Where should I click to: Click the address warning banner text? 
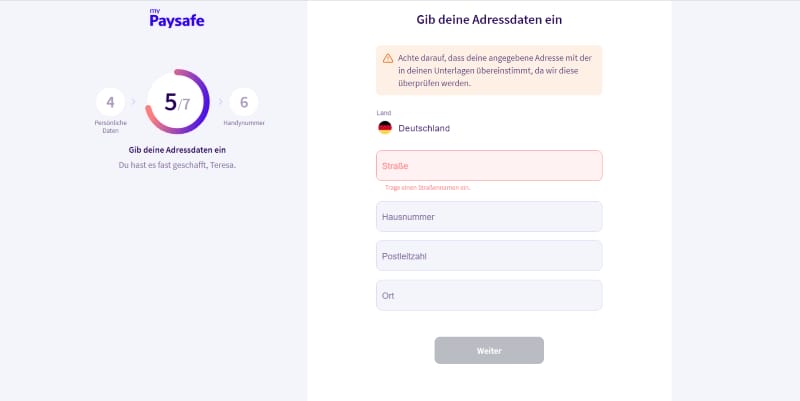[x=495, y=71]
